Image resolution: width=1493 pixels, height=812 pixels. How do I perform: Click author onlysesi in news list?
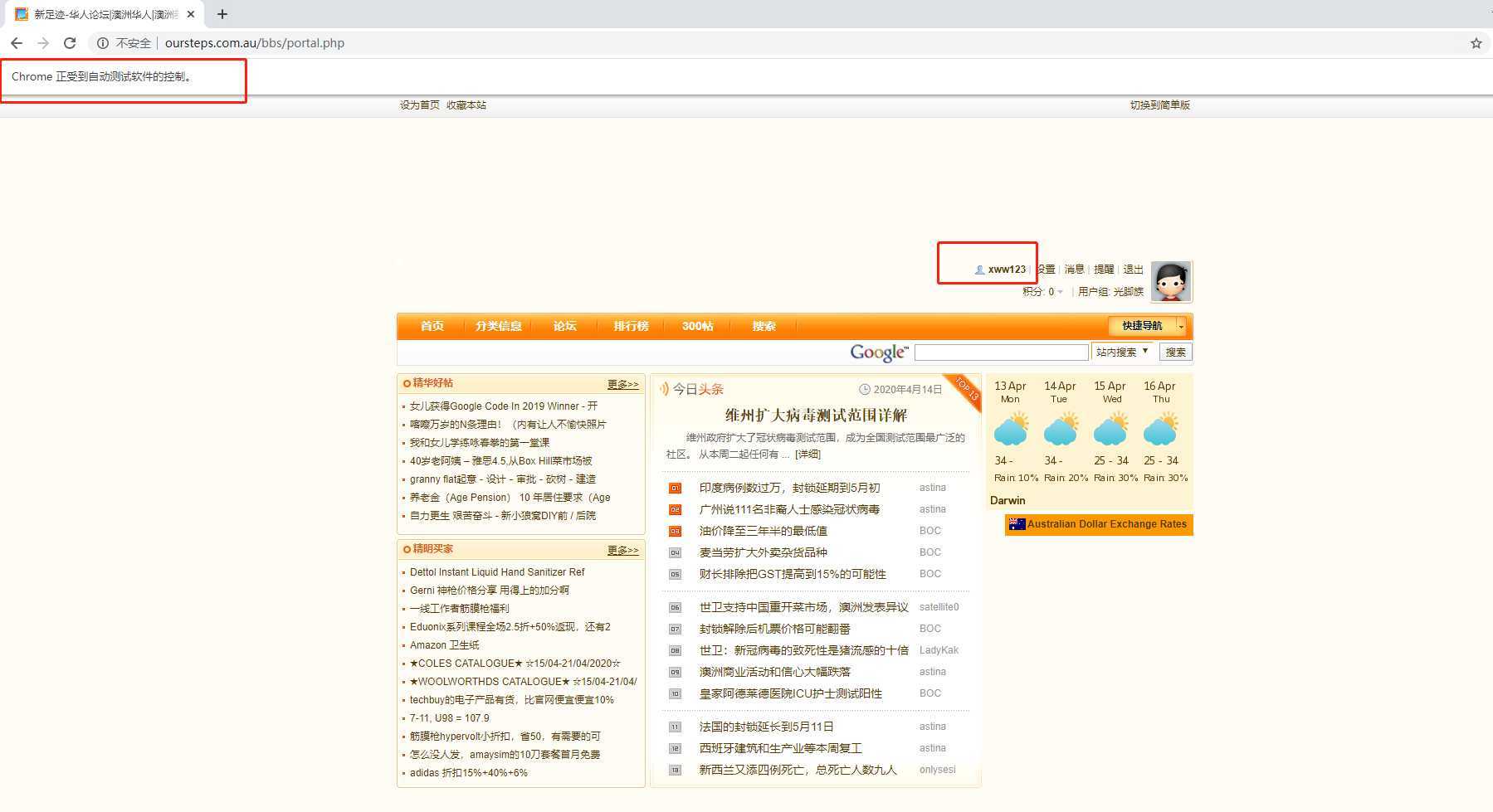(938, 771)
